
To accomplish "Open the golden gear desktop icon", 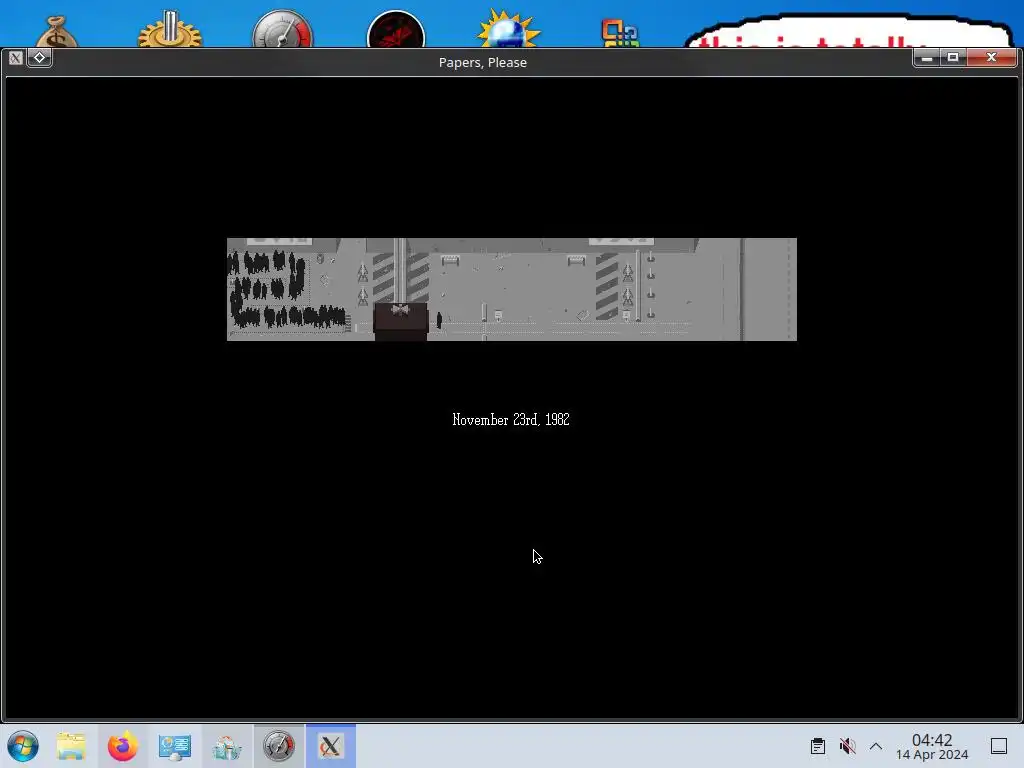I will click(170, 30).
